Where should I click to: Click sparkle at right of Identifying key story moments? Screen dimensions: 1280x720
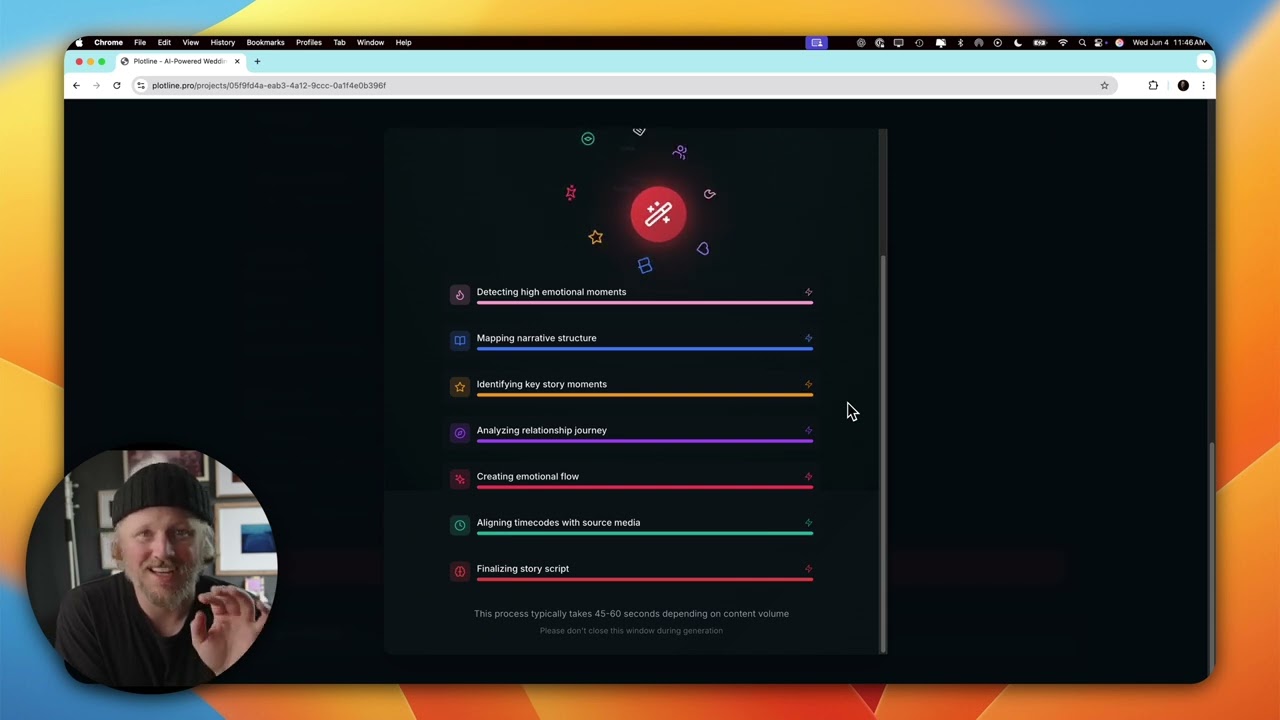pyautogui.click(x=808, y=384)
